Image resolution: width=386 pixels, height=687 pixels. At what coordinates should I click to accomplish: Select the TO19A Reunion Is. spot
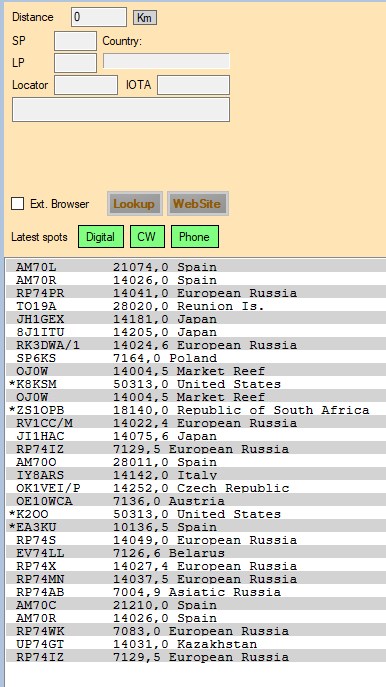click(195, 306)
